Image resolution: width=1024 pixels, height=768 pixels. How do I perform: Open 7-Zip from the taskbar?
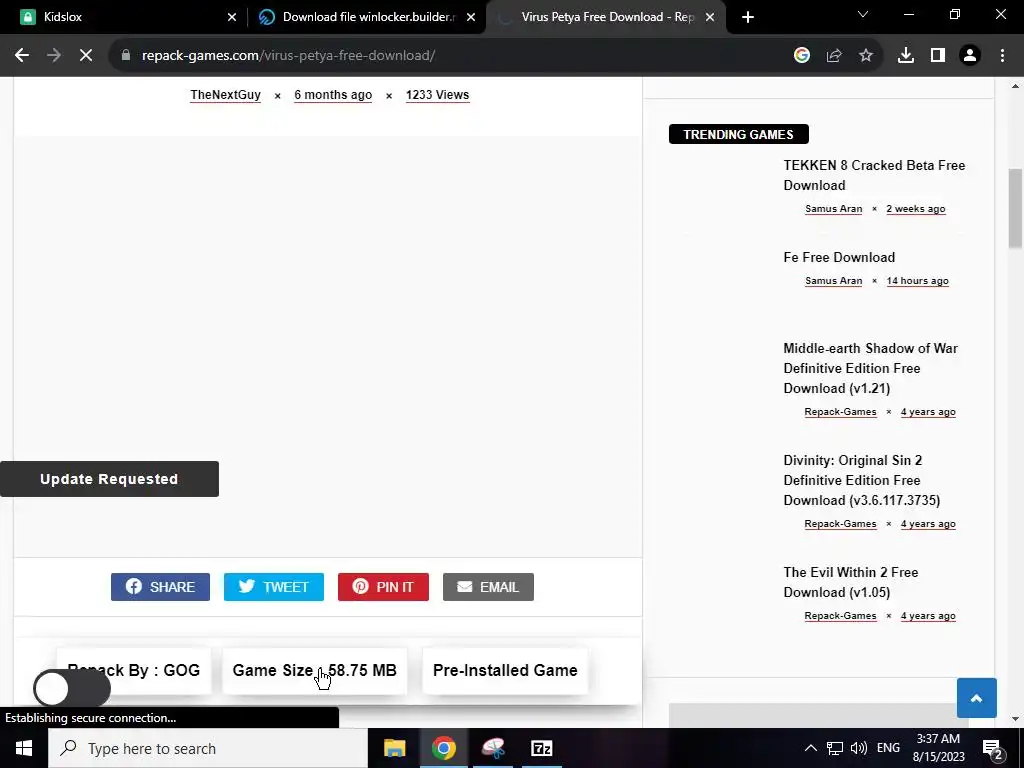(x=542, y=748)
